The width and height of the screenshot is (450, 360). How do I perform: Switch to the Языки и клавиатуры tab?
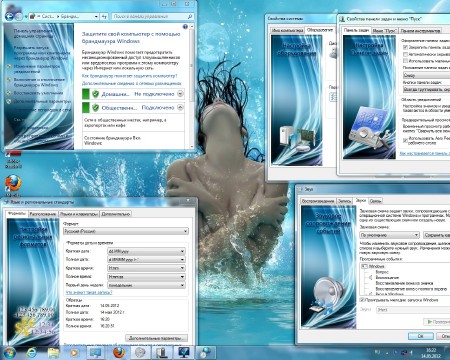point(79,214)
